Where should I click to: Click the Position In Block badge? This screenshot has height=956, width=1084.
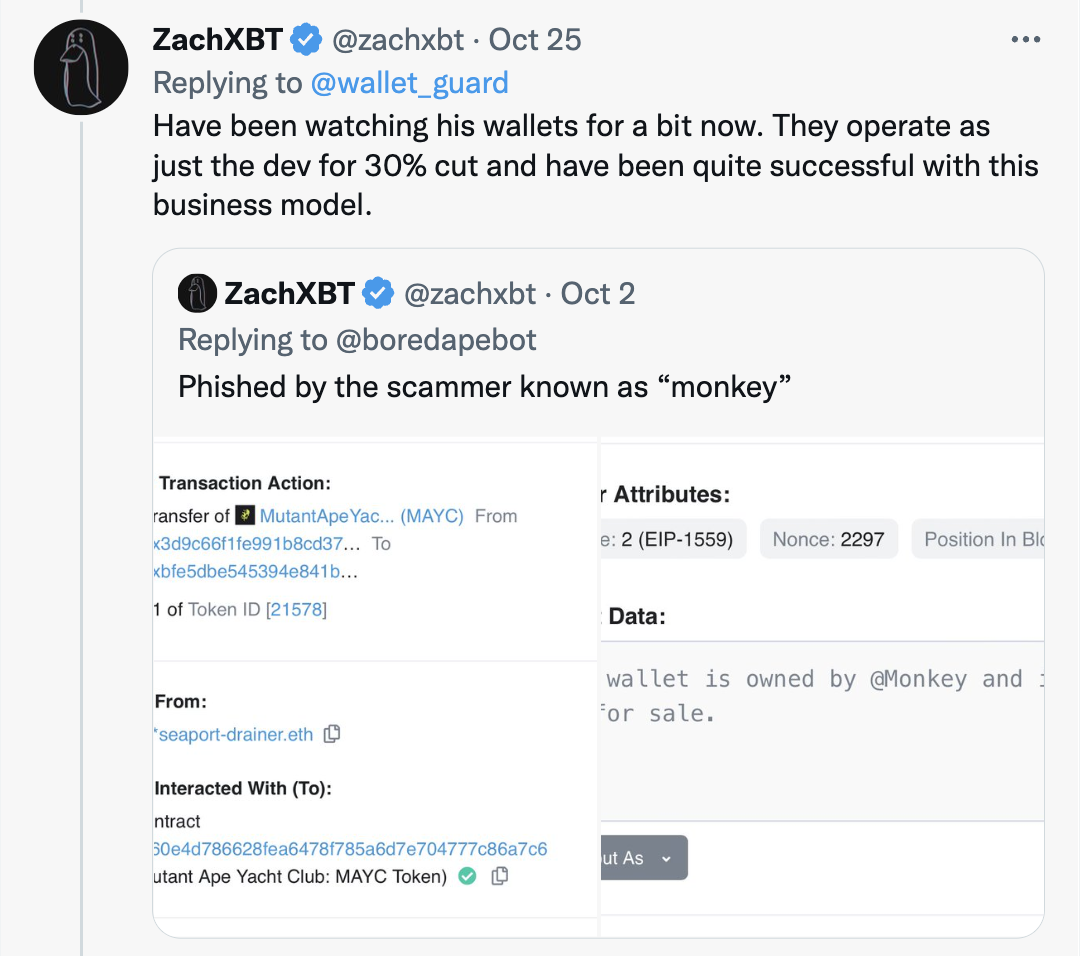click(x=980, y=539)
